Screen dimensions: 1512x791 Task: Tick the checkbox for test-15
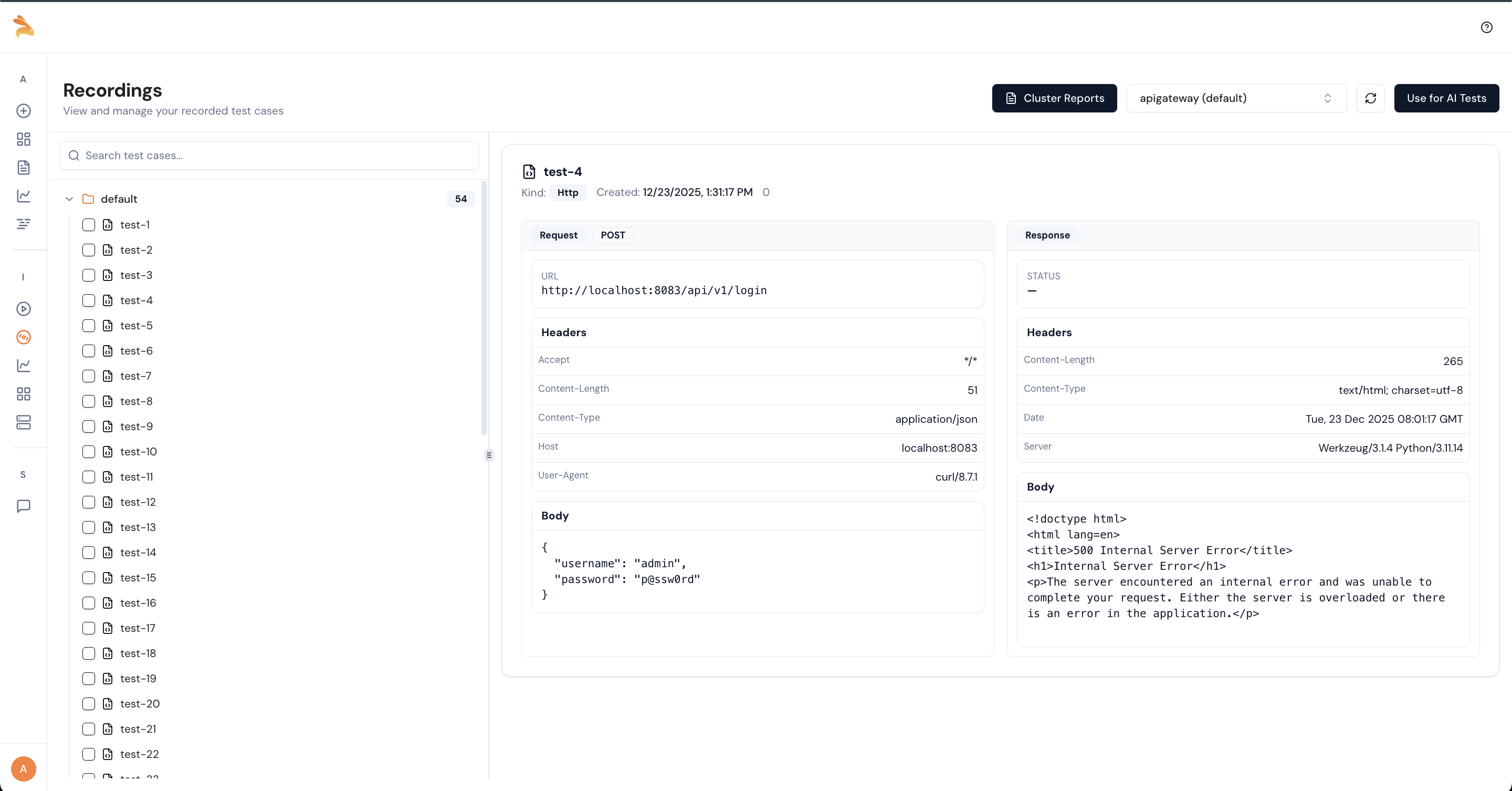pyautogui.click(x=89, y=578)
